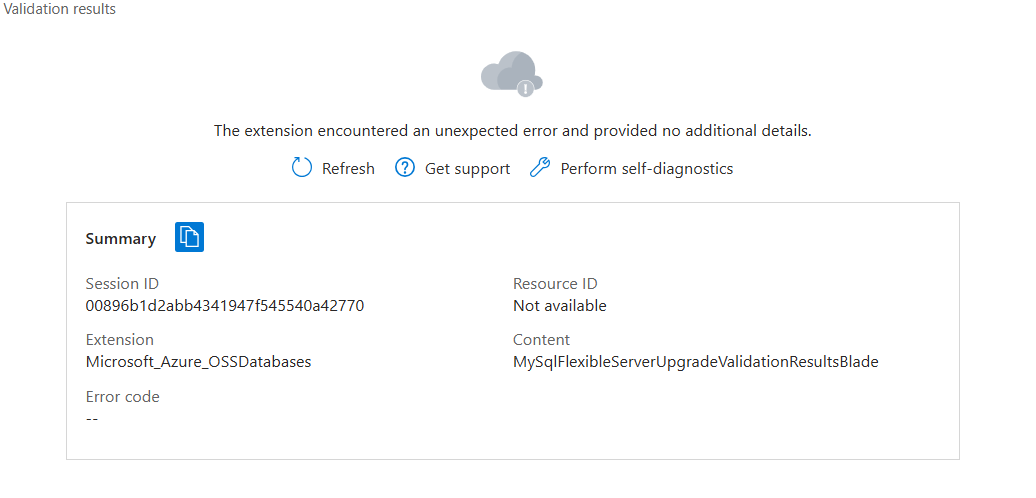This screenshot has height=498, width=1036.
Task: Select the Session ID value 00896b1d2abb...
Action: pos(225,306)
